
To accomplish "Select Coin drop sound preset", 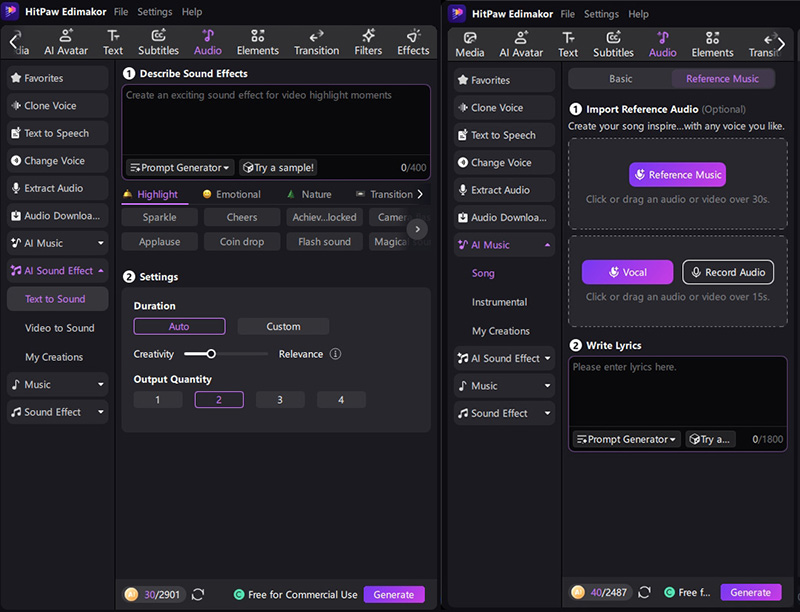I will tap(242, 242).
